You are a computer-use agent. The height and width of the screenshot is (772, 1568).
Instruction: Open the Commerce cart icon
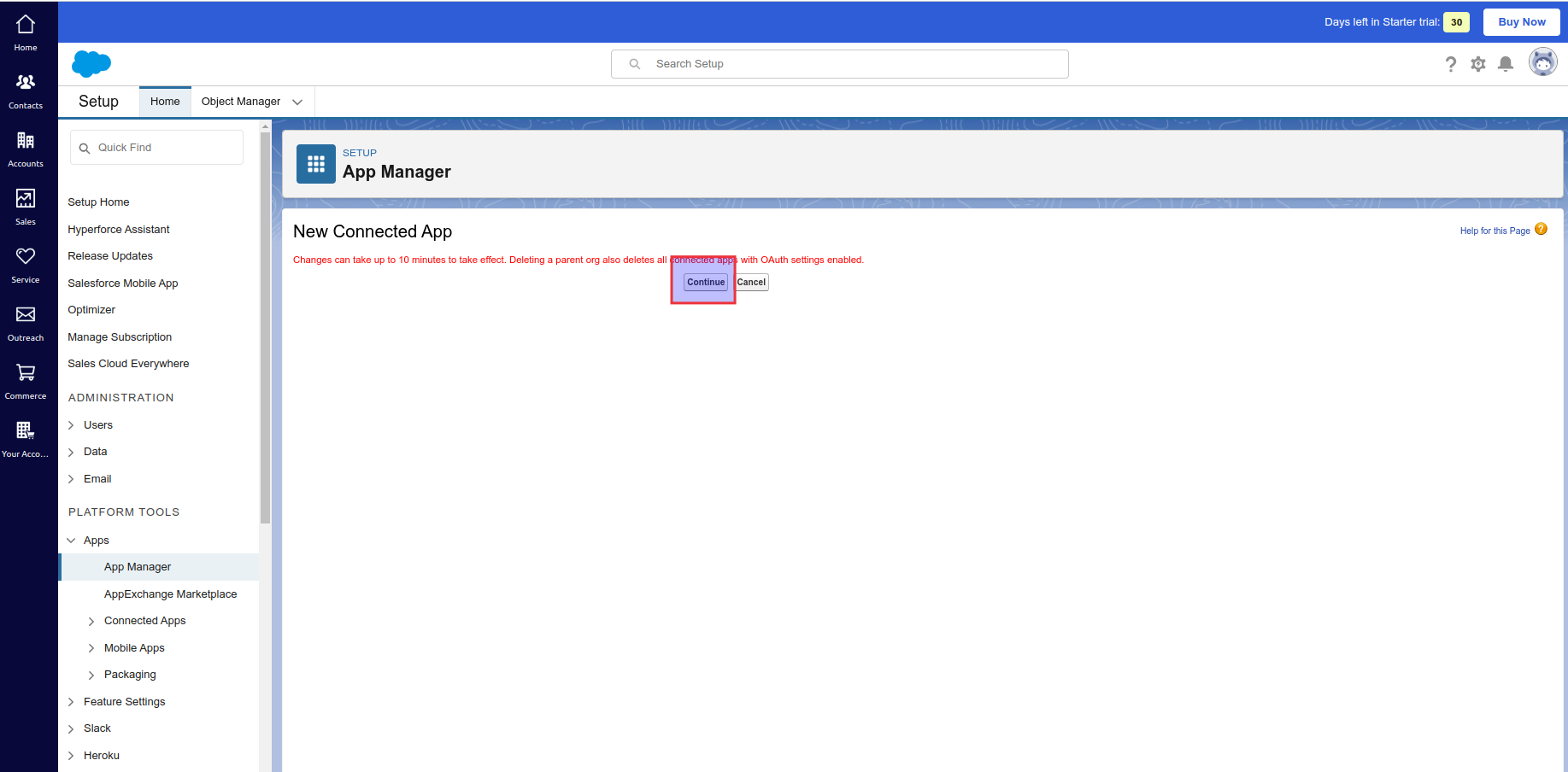coord(26,372)
